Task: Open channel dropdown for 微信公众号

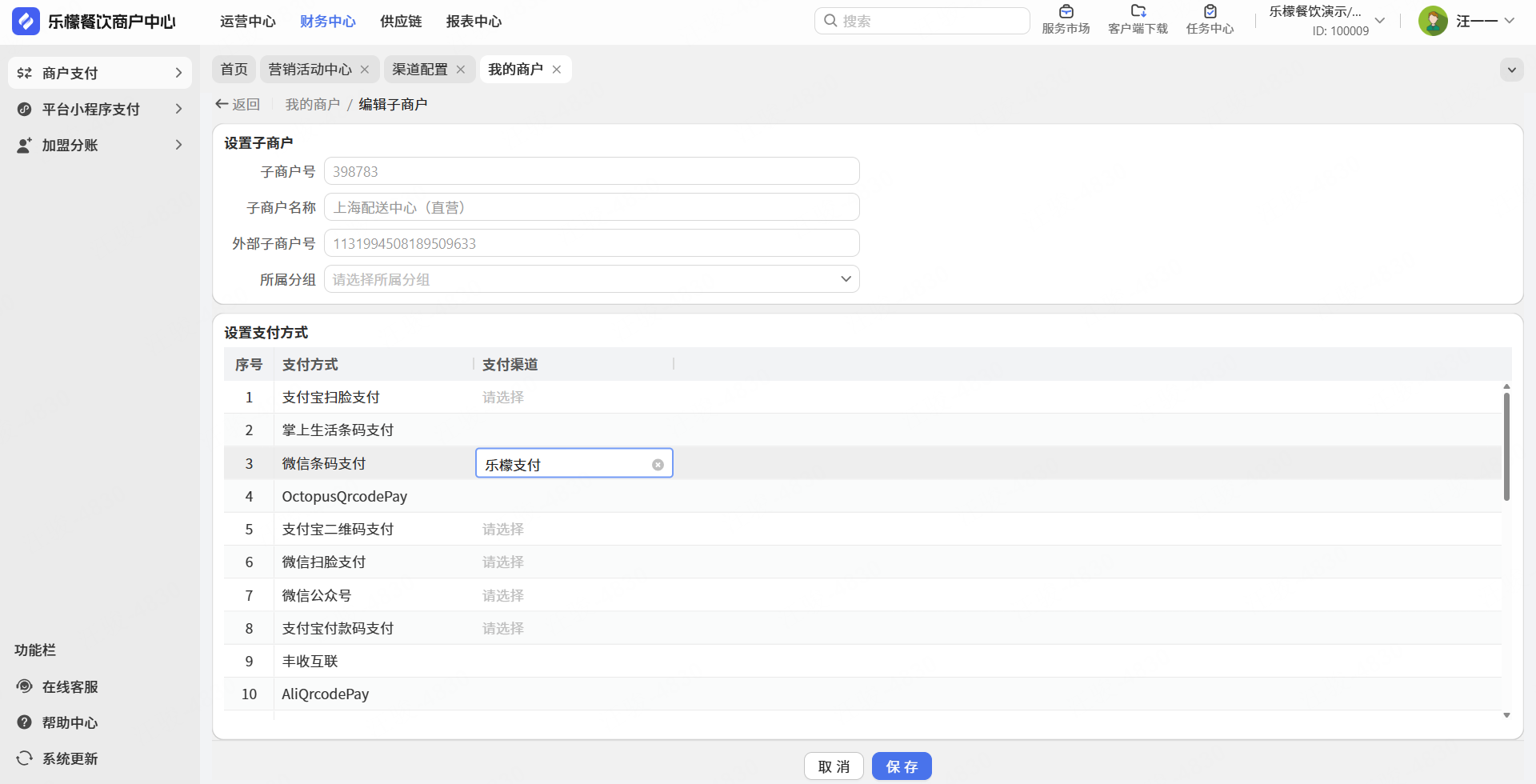Action: [x=574, y=595]
